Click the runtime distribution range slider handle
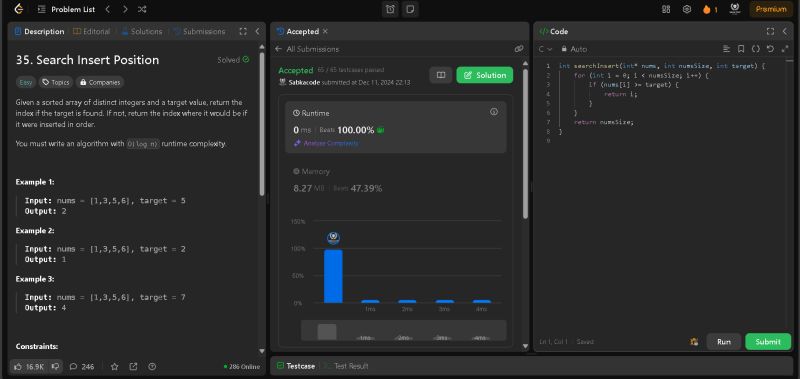This screenshot has height=379, width=800. pos(327,332)
